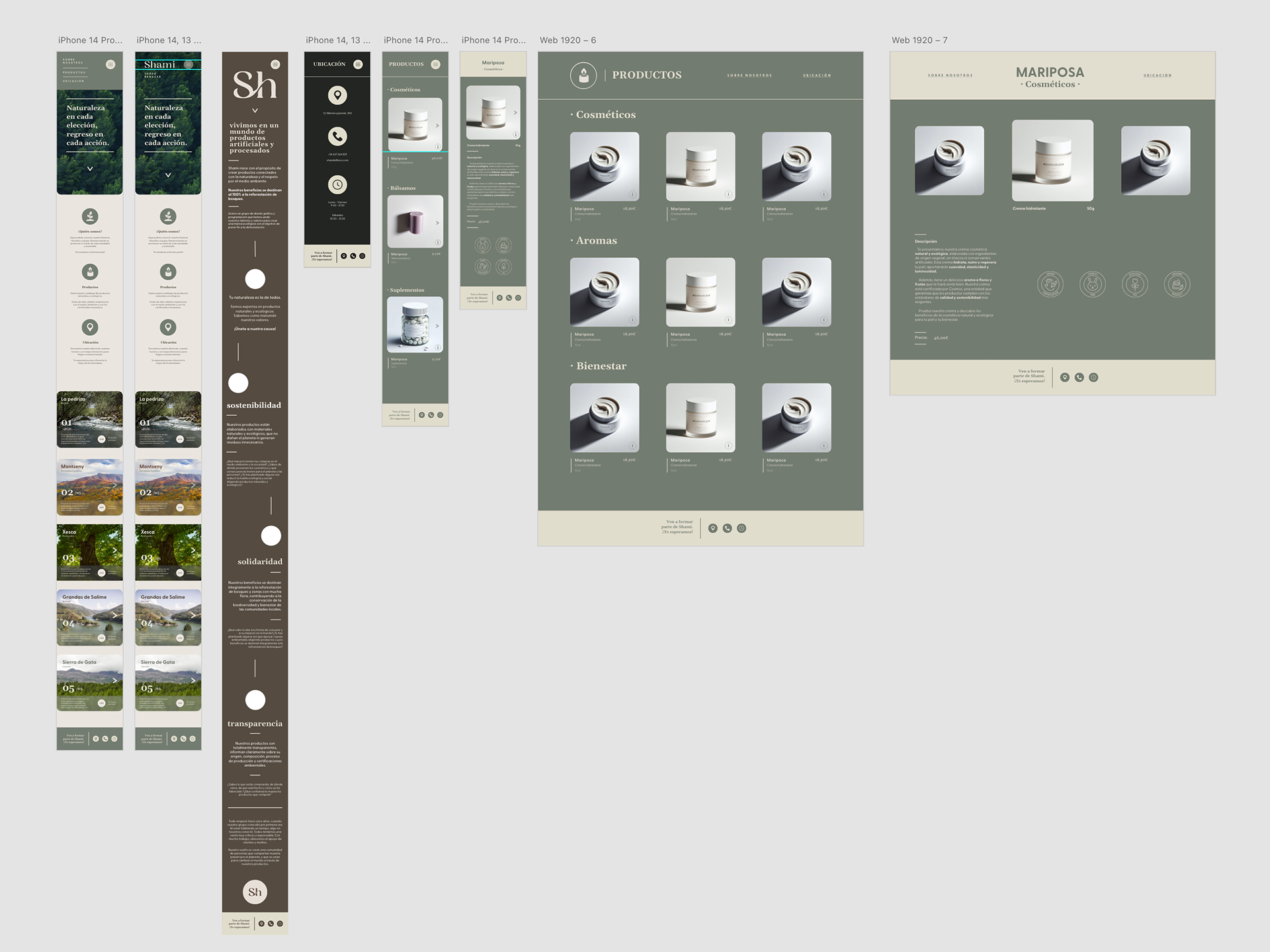The width and height of the screenshot is (1270, 952).
Task: Click SOBRE NOSOTROS in Web 1920 – 7 header
Action: (x=950, y=75)
